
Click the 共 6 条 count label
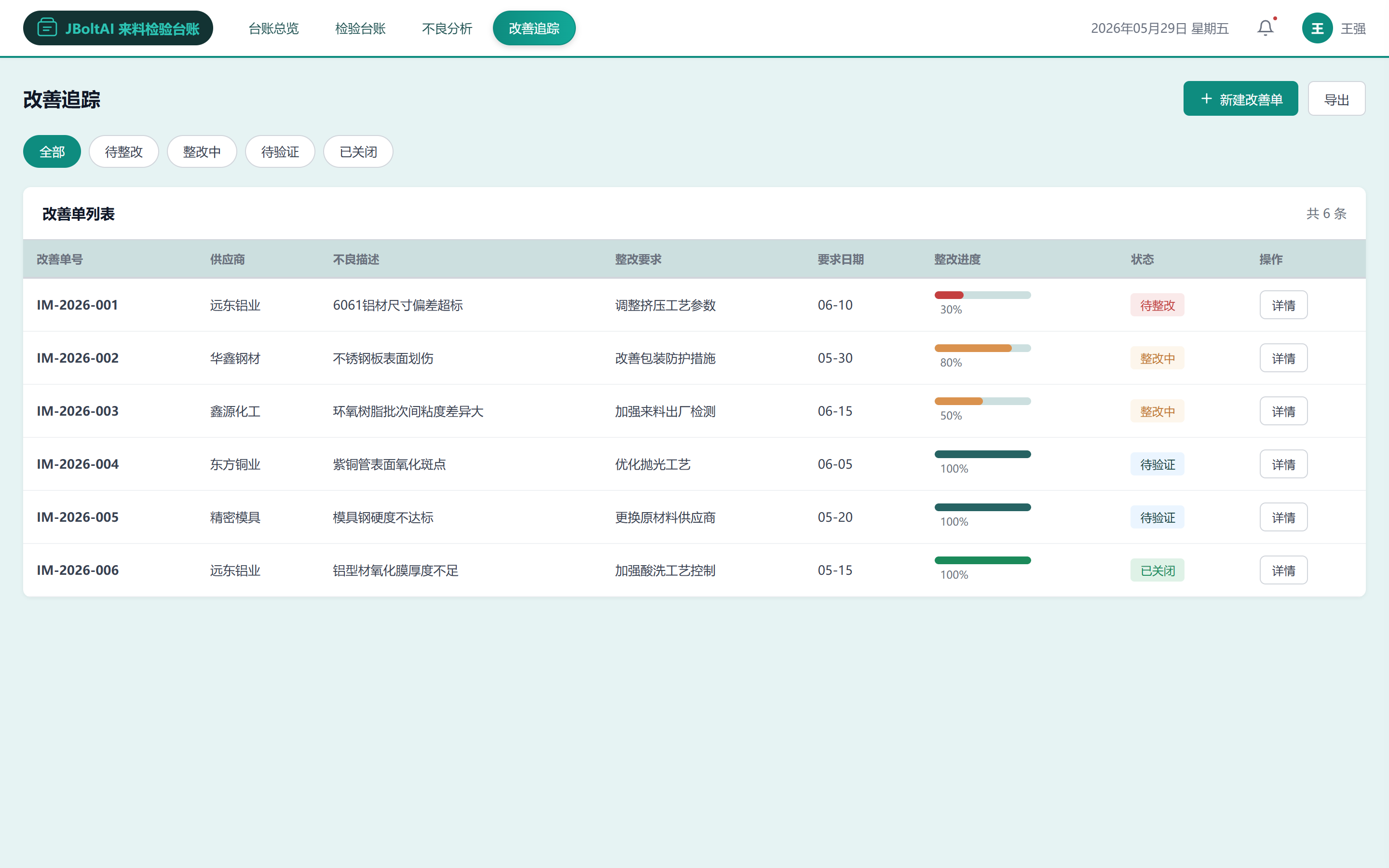tap(1326, 214)
